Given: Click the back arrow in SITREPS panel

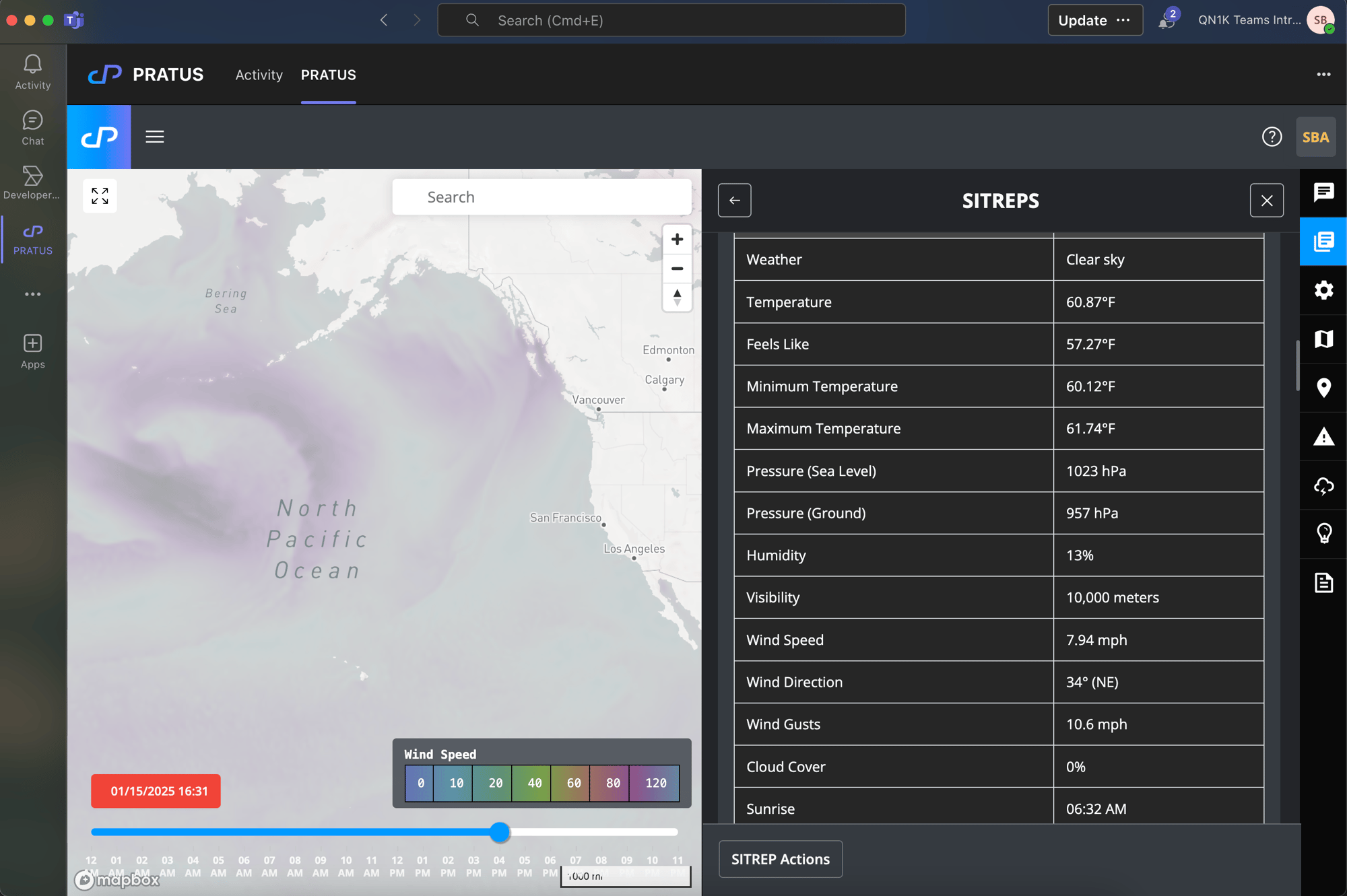Looking at the screenshot, I should (x=734, y=199).
